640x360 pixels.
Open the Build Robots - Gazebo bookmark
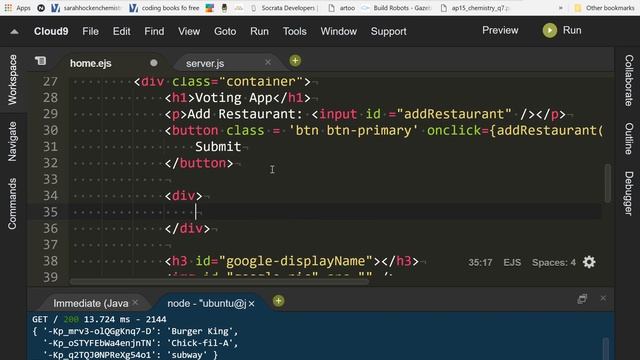point(396,8)
